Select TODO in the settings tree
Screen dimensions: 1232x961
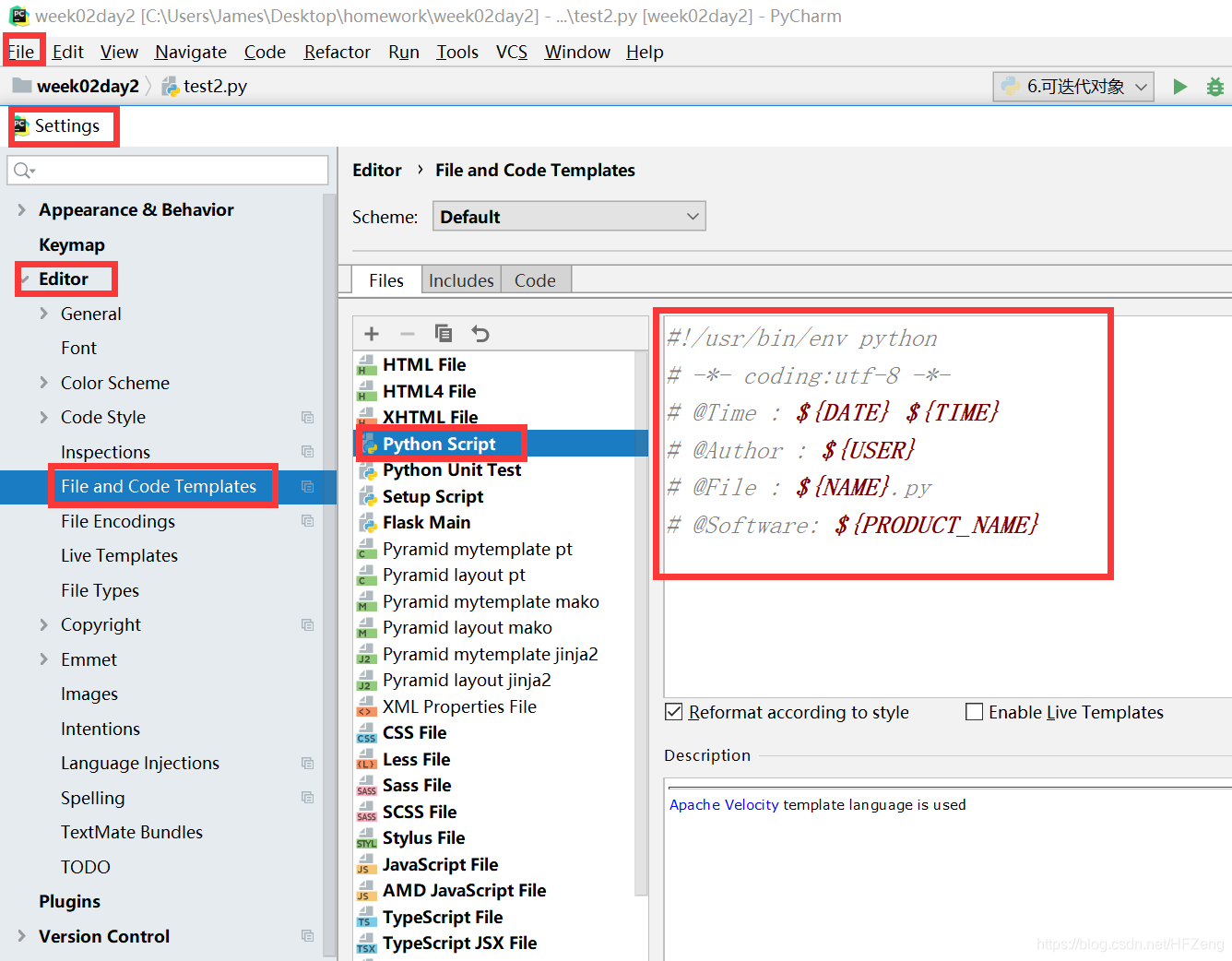click(85, 868)
